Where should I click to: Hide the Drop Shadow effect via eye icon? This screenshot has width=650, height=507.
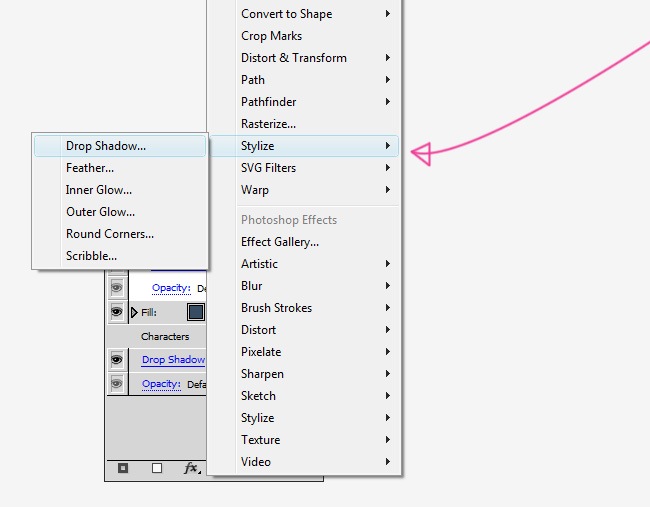pyautogui.click(x=116, y=359)
